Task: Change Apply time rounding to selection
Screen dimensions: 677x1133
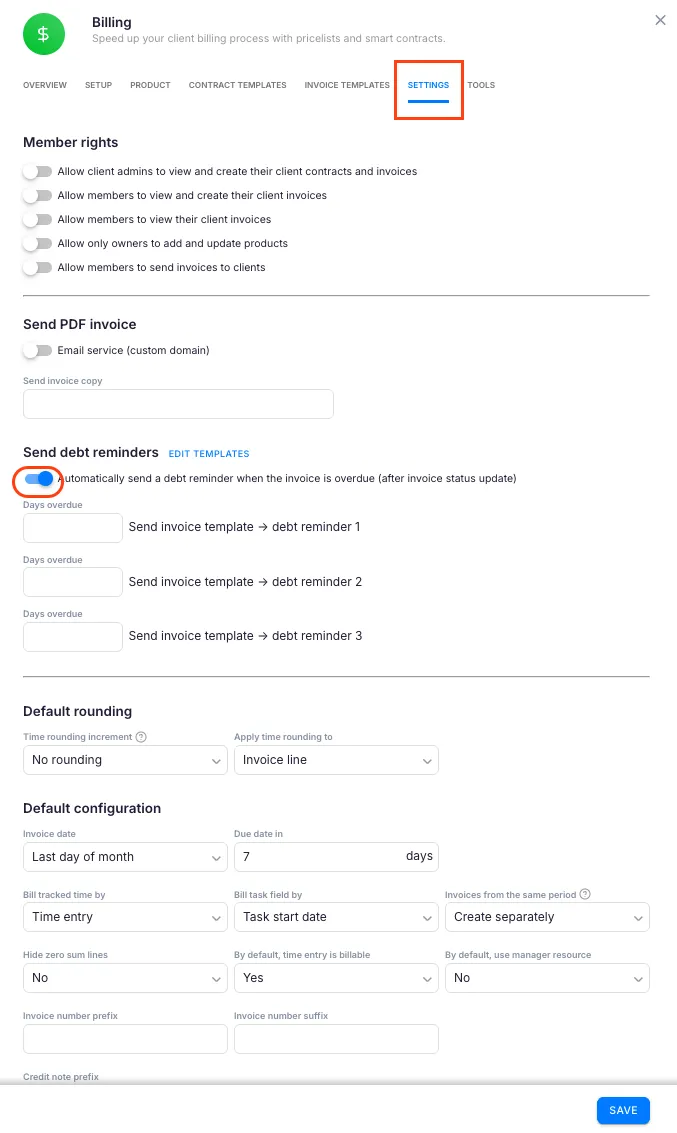Action: click(336, 760)
